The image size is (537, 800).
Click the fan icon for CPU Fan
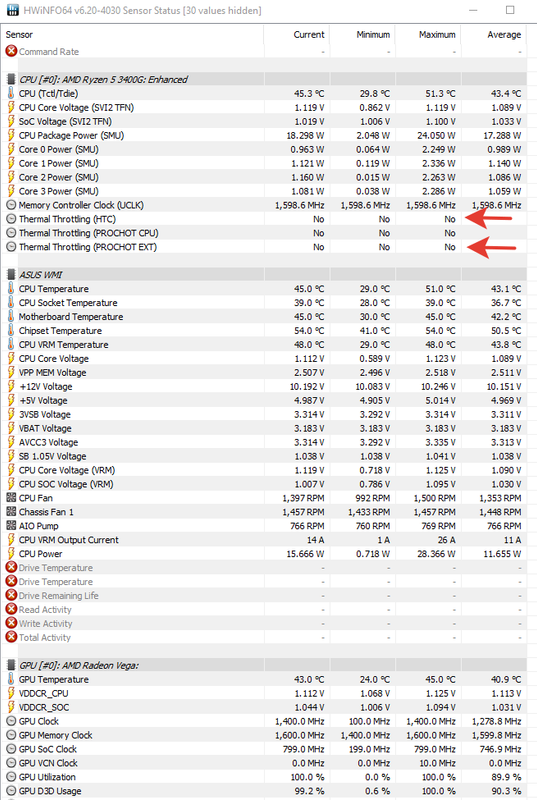11,497
